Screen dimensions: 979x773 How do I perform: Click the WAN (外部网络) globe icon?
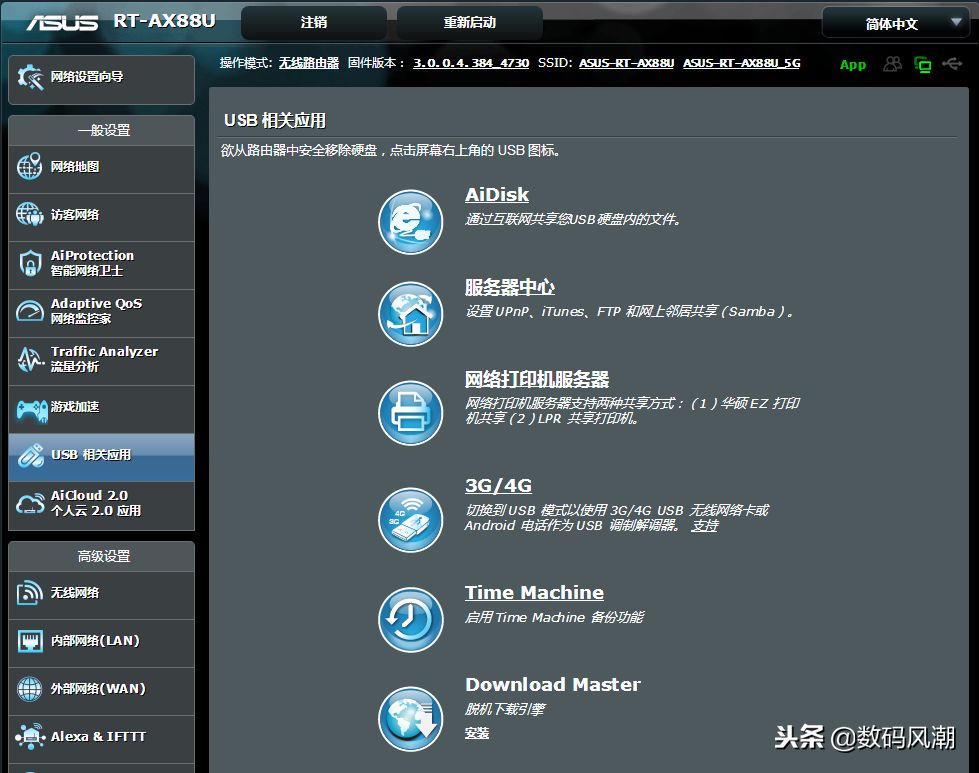pyautogui.click(x=29, y=689)
